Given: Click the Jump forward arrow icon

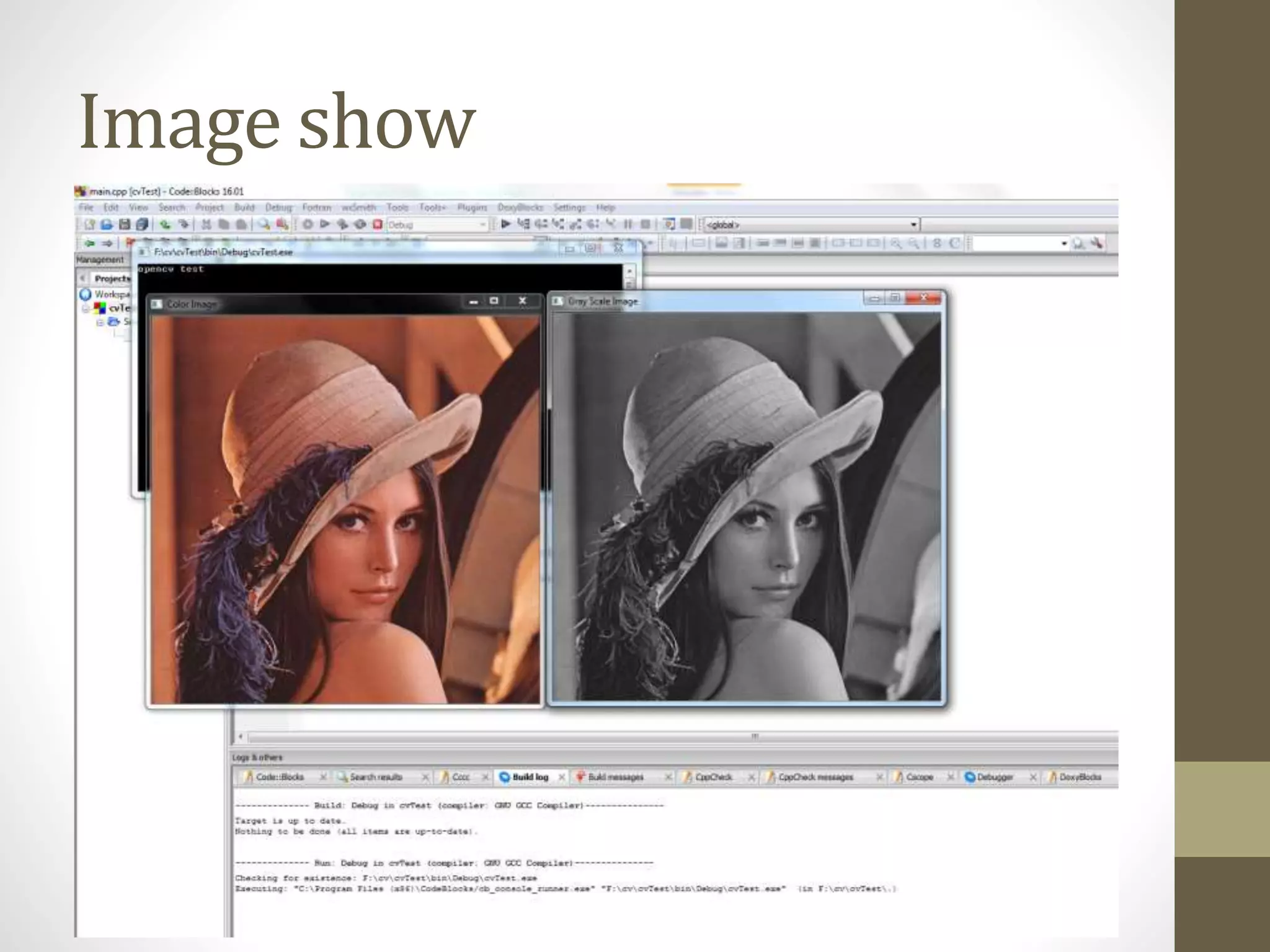Looking at the screenshot, I should [x=107, y=243].
